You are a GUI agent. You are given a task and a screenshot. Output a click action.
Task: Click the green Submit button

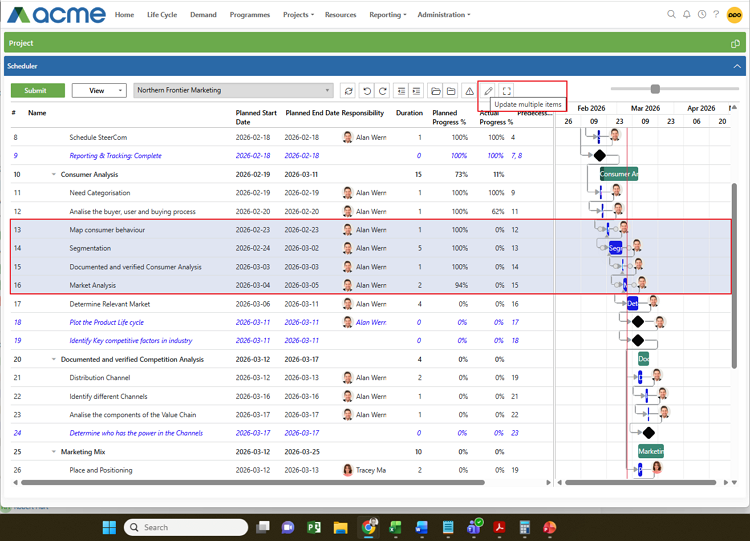point(37,90)
